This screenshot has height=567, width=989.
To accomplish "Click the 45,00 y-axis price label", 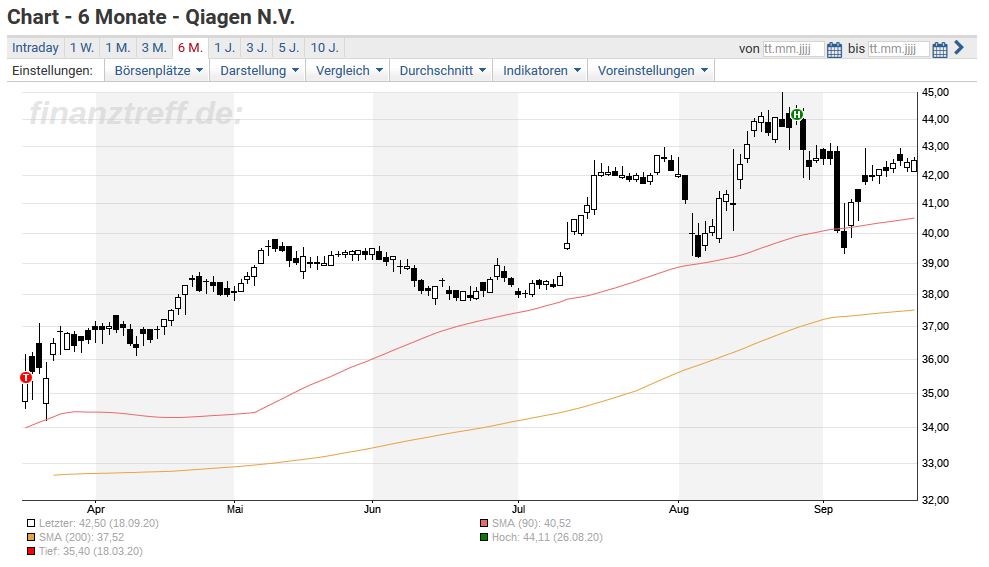I will tap(935, 92).
